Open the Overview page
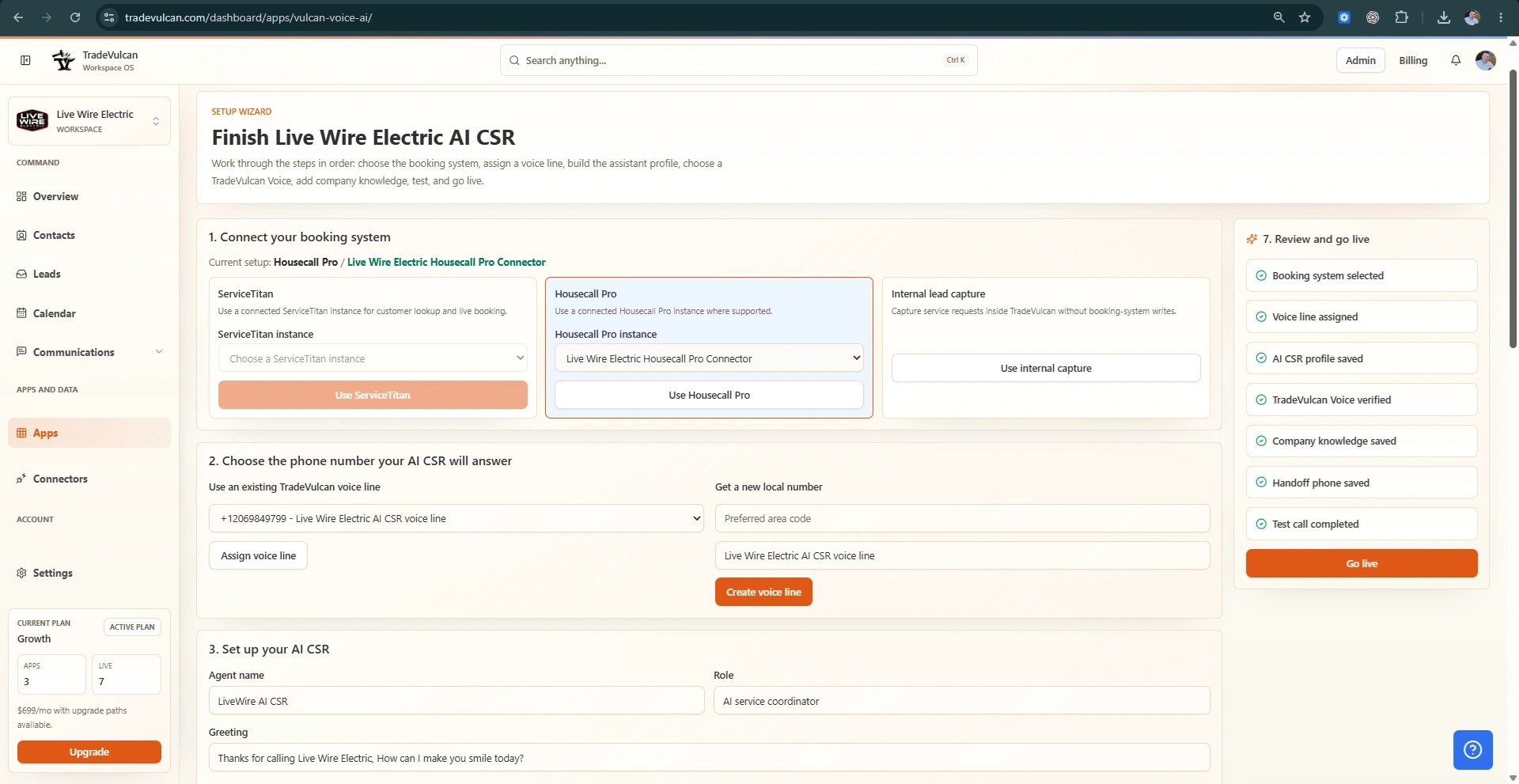 pos(89,196)
